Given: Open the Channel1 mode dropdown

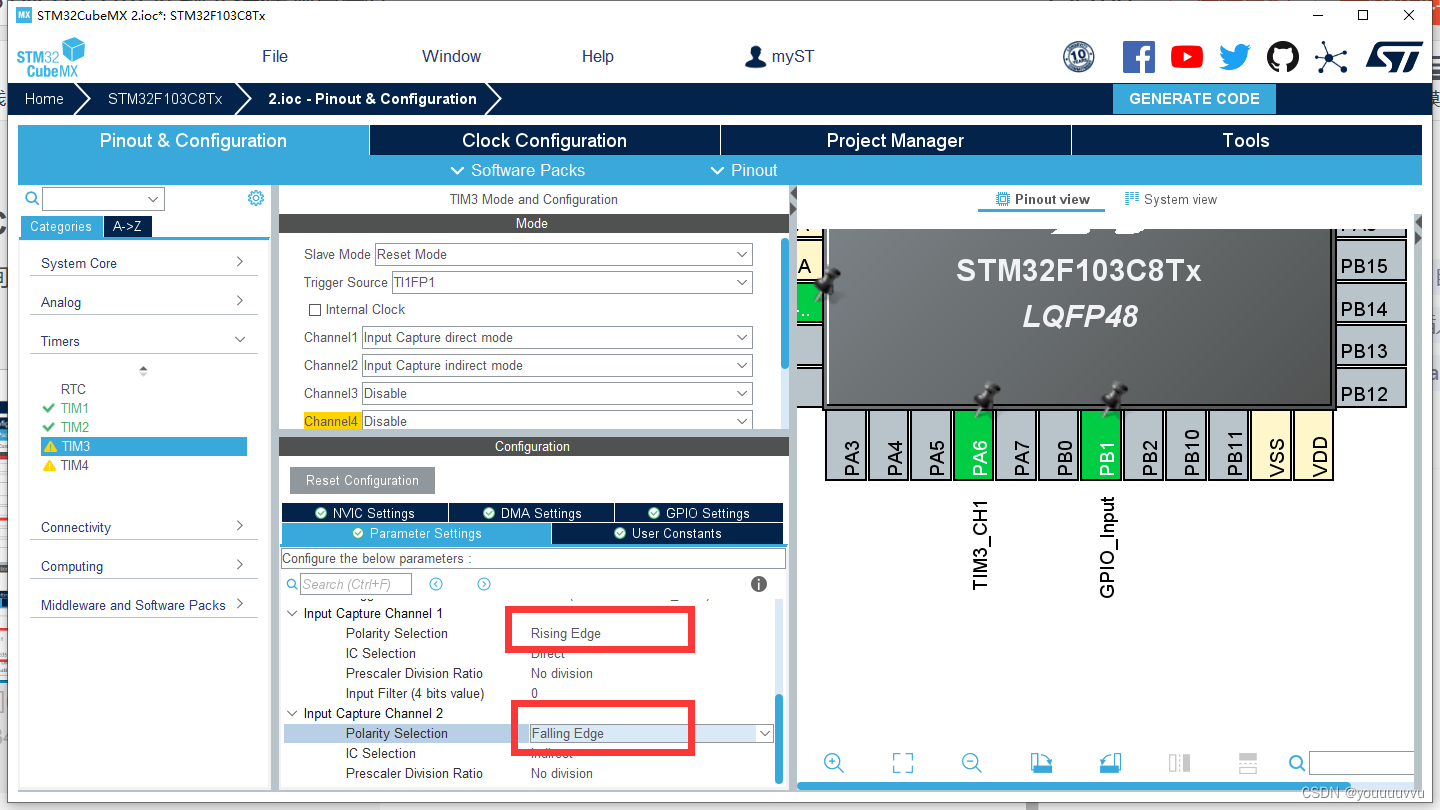Looking at the screenshot, I should point(557,337).
